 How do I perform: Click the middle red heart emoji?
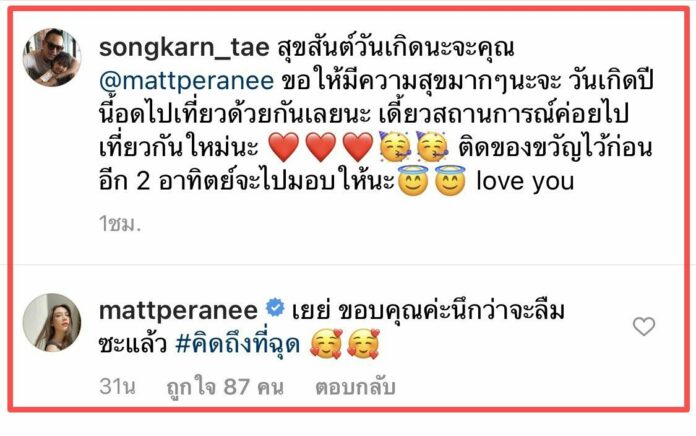(x=321, y=147)
